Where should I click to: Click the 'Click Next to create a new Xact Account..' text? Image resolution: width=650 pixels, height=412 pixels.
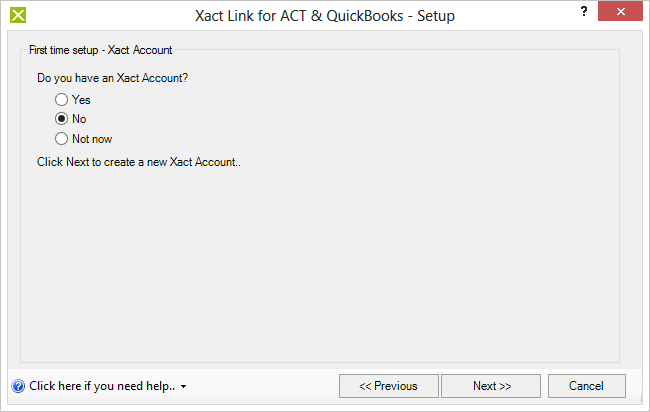(x=138, y=162)
